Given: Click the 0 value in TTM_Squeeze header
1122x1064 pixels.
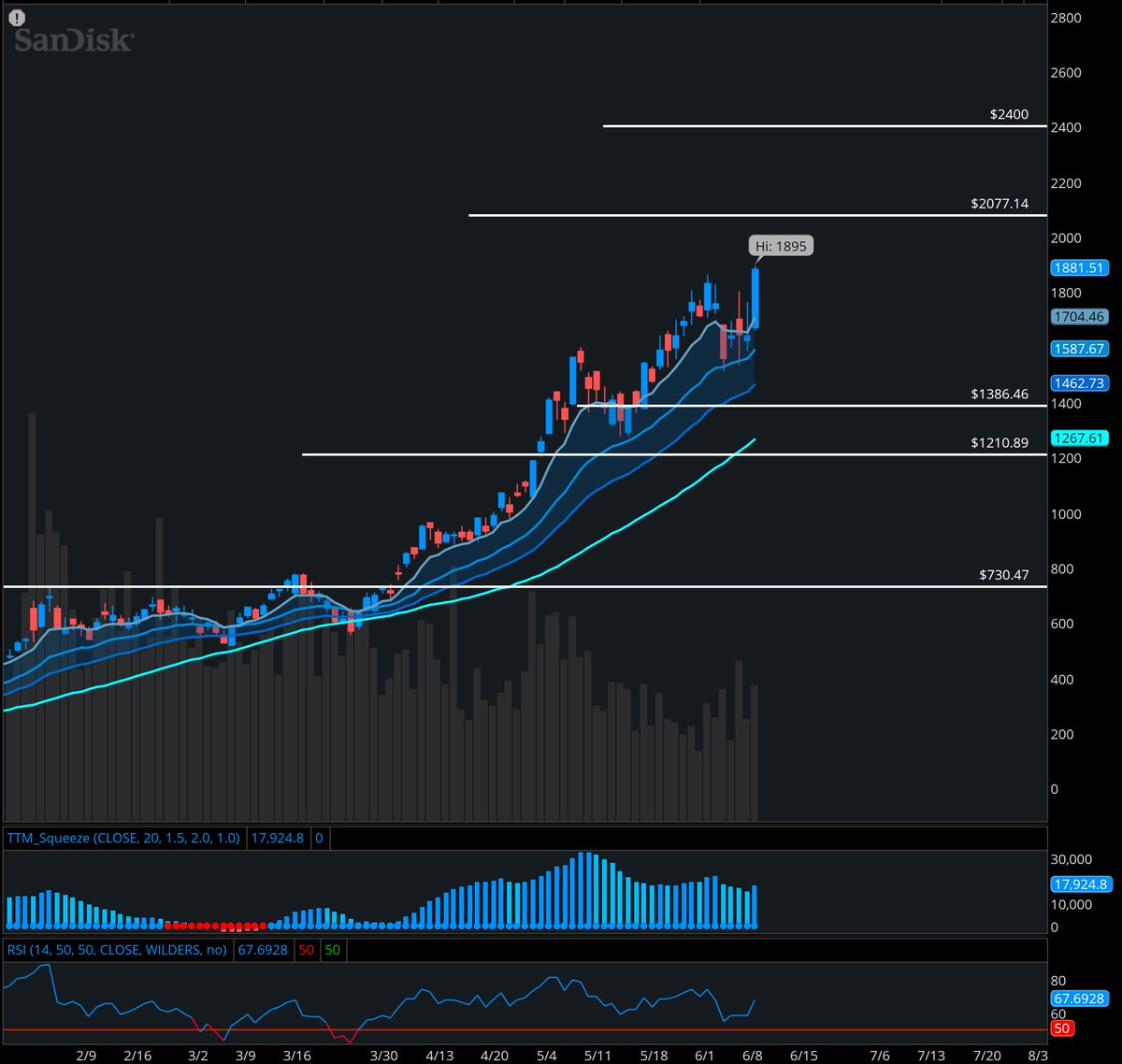Looking at the screenshot, I should (x=319, y=839).
